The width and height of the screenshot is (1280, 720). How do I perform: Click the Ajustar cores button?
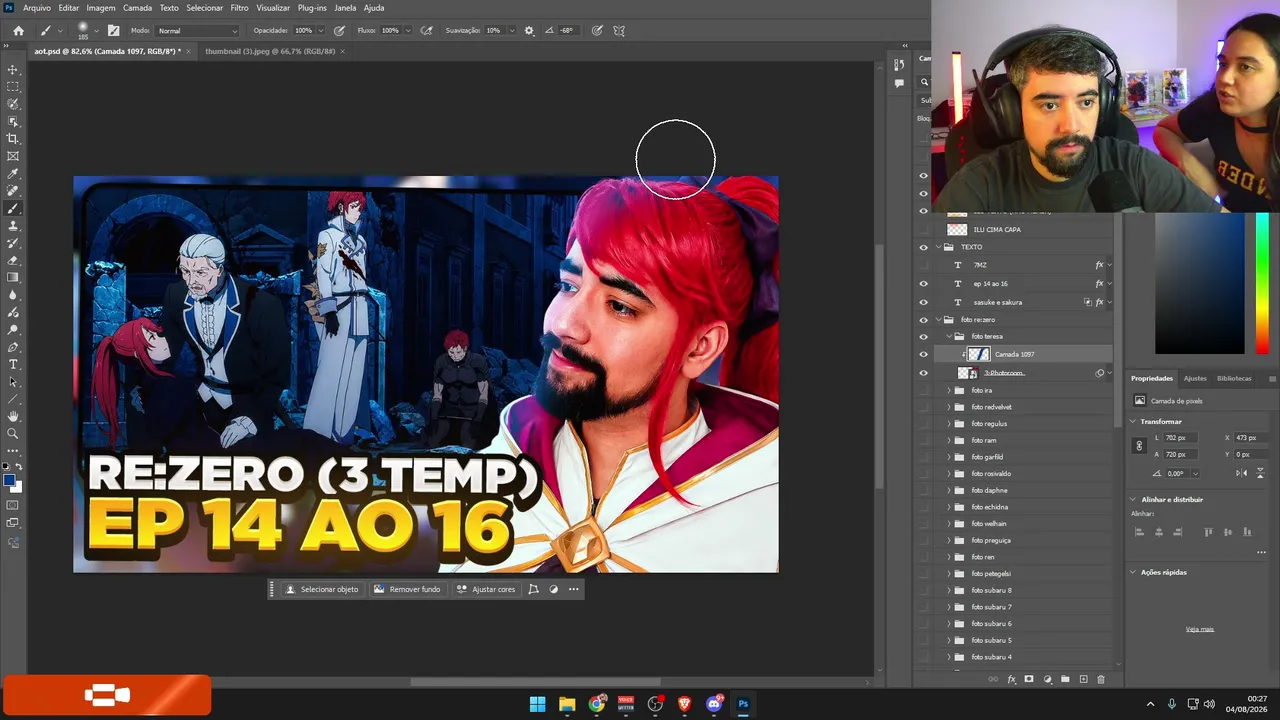point(486,589)
